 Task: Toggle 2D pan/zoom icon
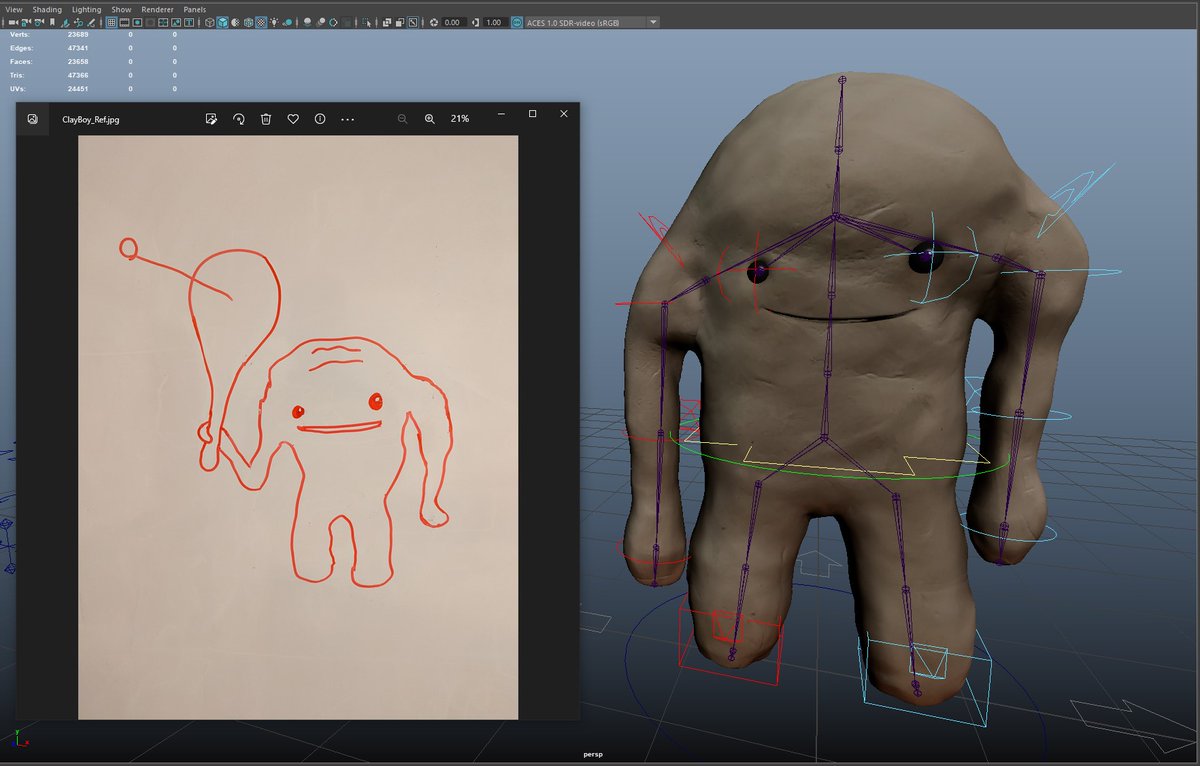pyautogui.click(x=78, y=22)
